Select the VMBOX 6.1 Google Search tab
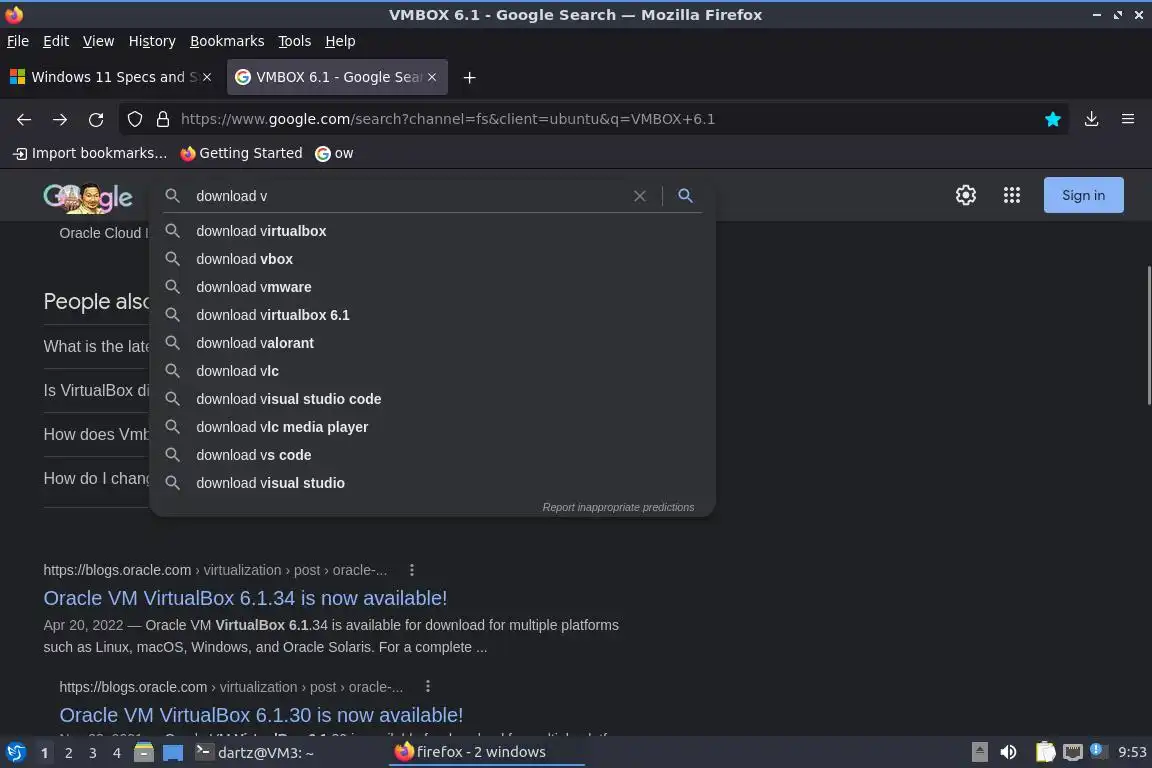 point(337,77)
